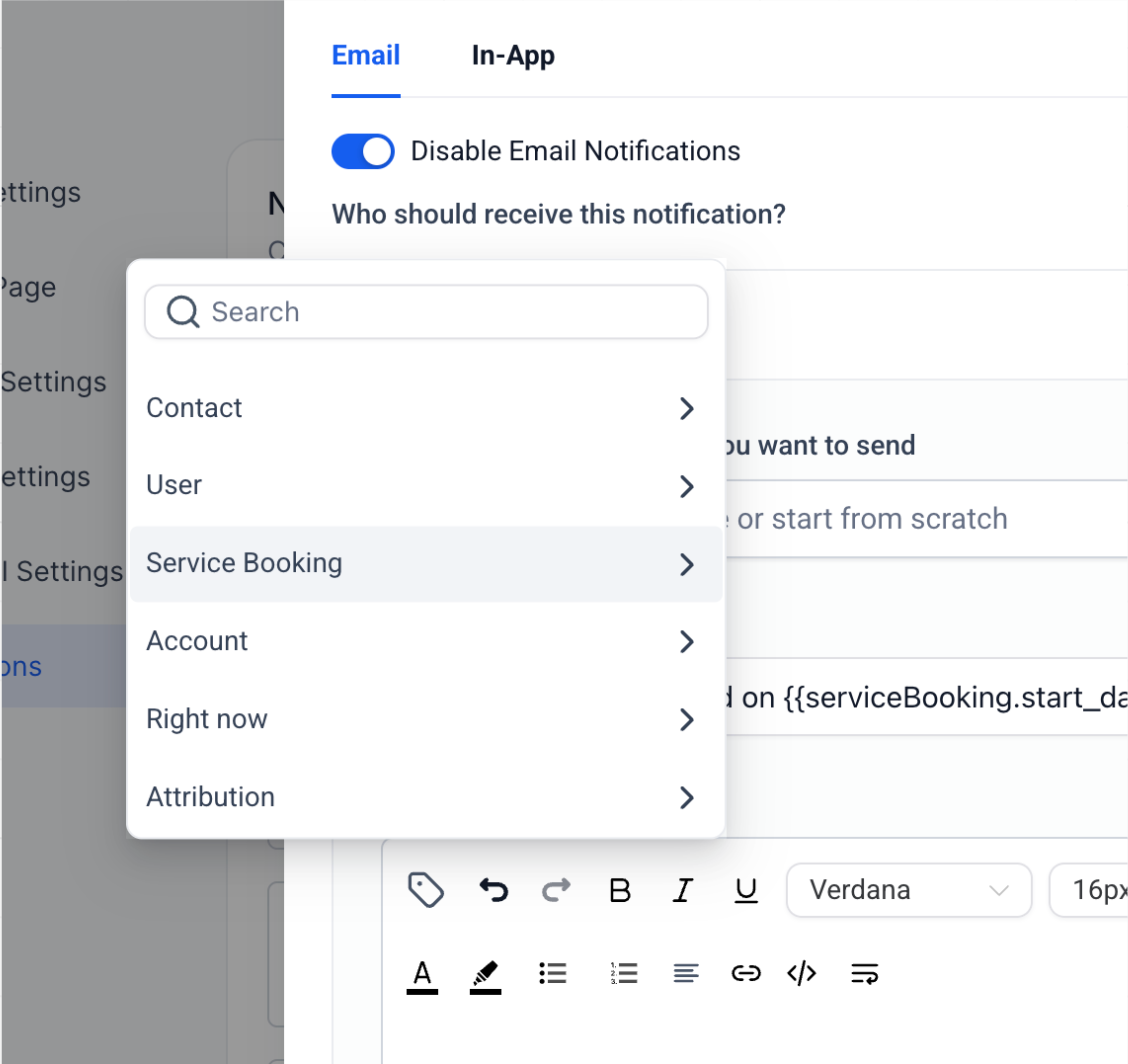Expand the User merge field group

tap(426, 486)
